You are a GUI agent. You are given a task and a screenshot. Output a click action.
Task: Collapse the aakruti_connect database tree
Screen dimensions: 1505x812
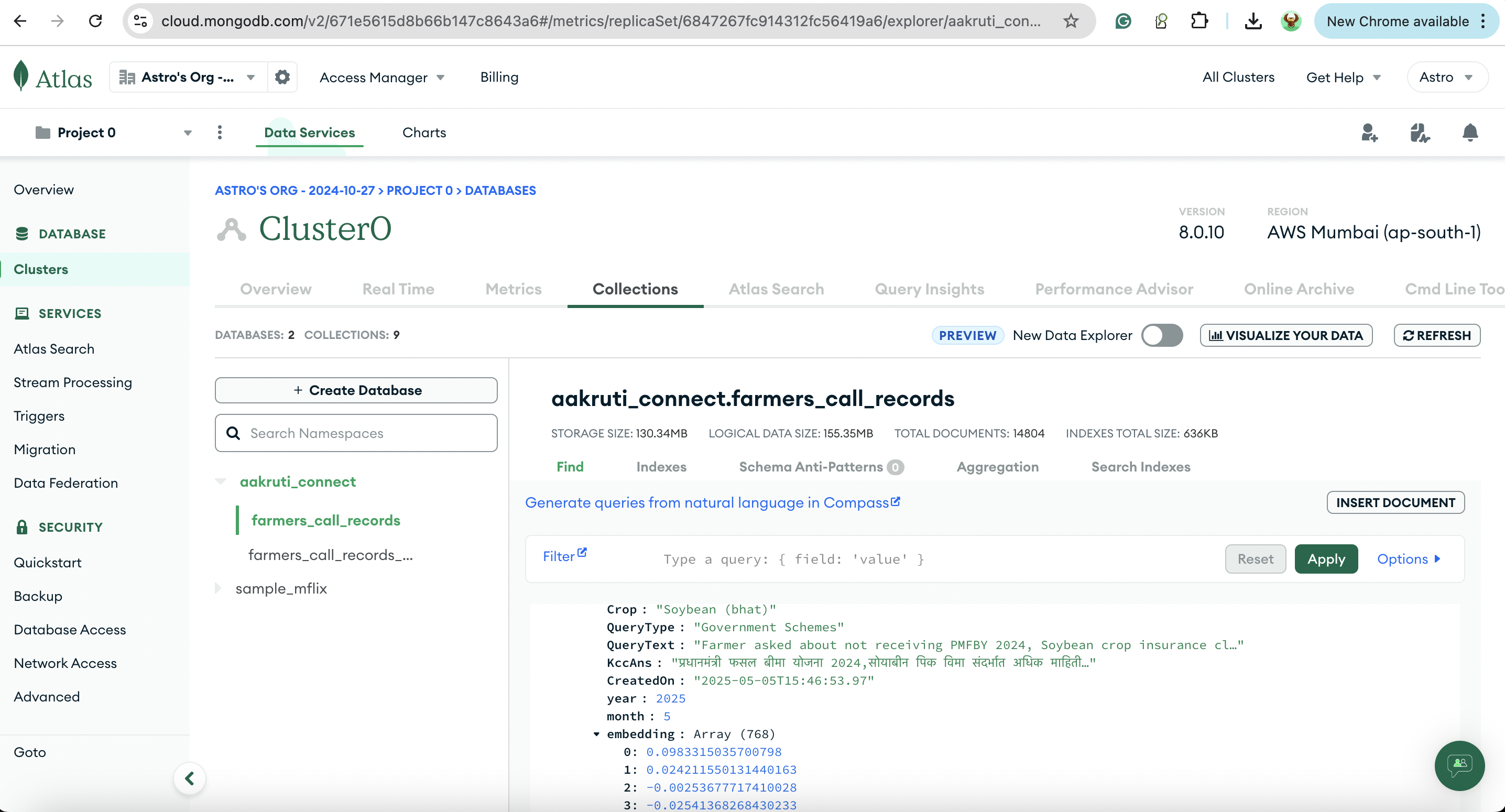(220, 481)
